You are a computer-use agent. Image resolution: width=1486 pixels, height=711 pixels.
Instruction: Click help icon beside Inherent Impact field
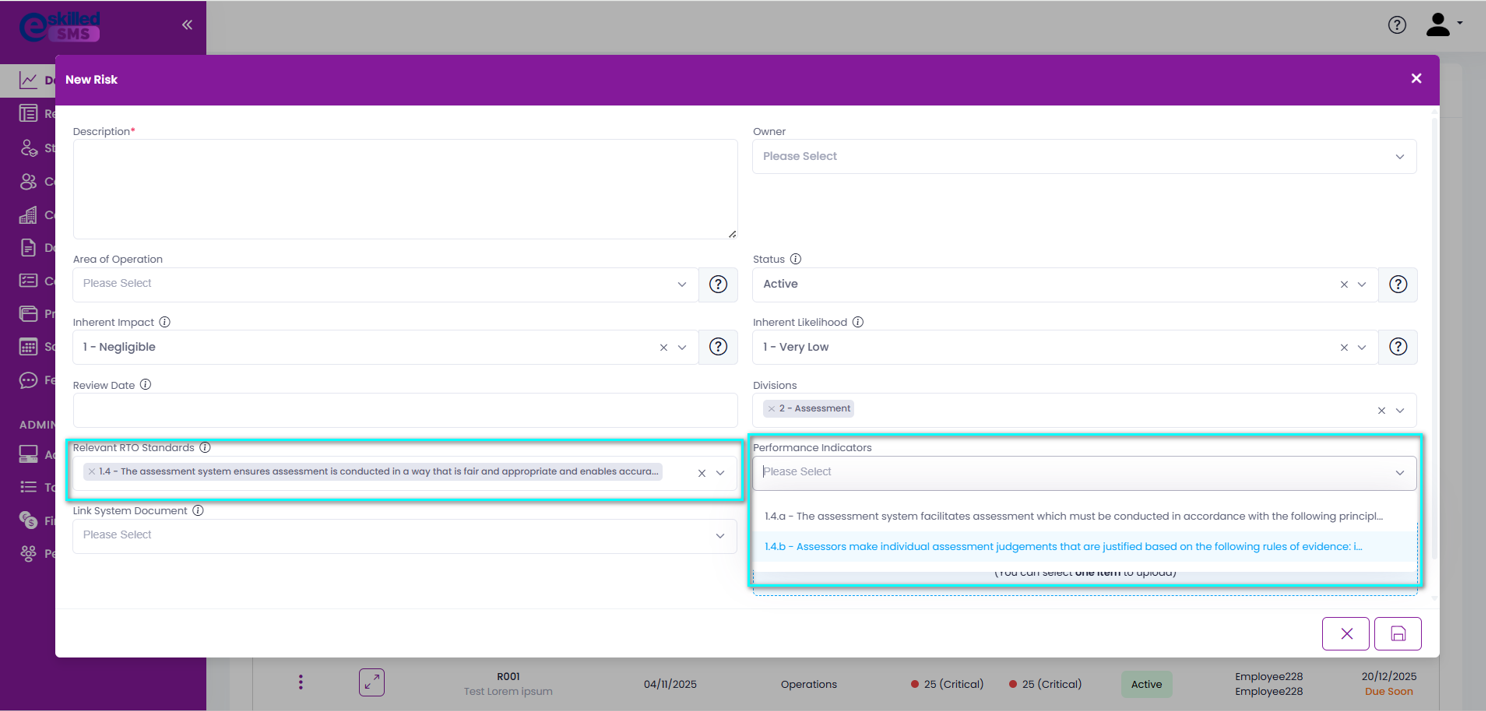(x=718, y=347)
